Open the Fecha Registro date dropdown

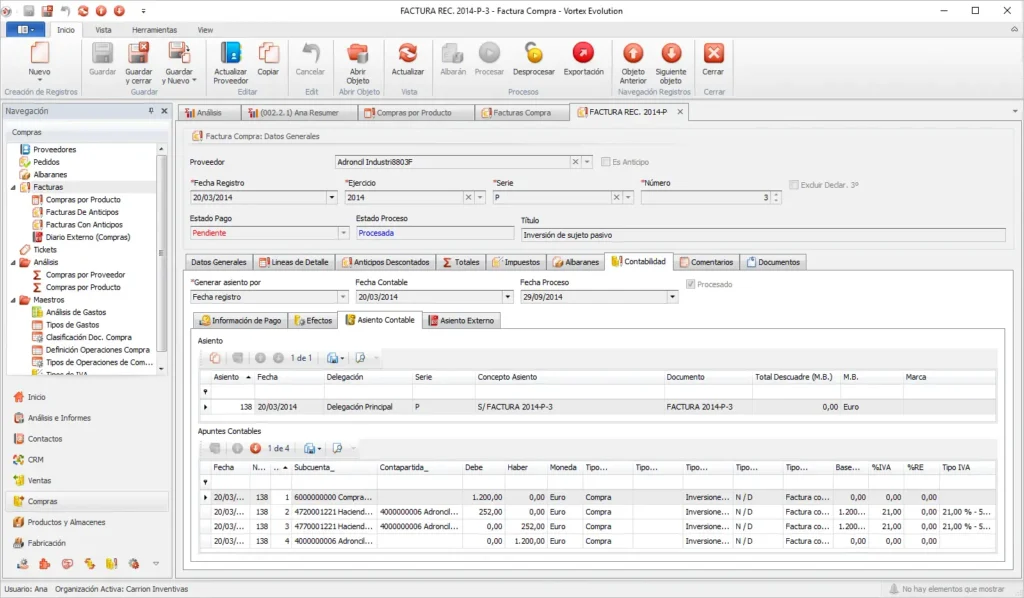[331, 197]
